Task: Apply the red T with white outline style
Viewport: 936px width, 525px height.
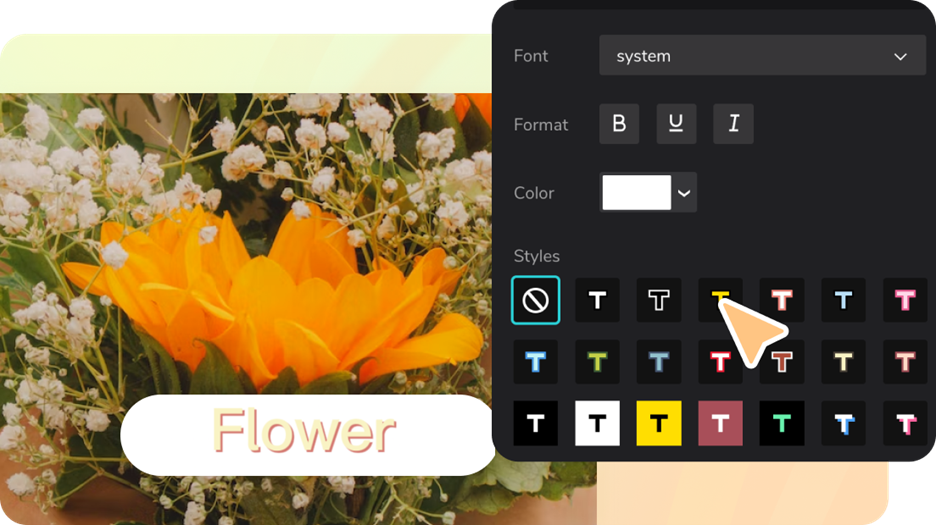Action: (x=720, y=362)
